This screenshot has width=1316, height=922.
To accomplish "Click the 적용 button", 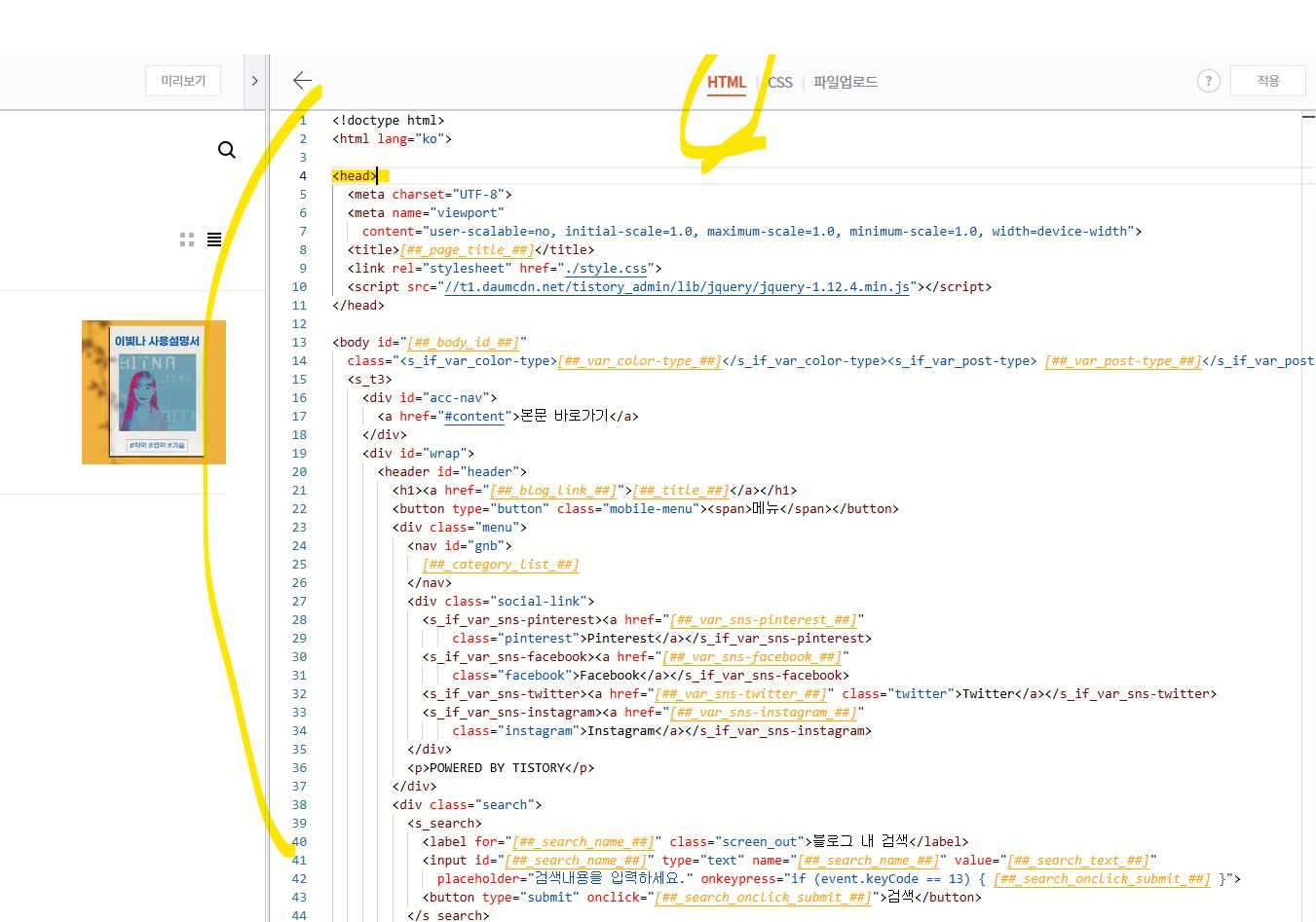I will tap(1267, 81).
